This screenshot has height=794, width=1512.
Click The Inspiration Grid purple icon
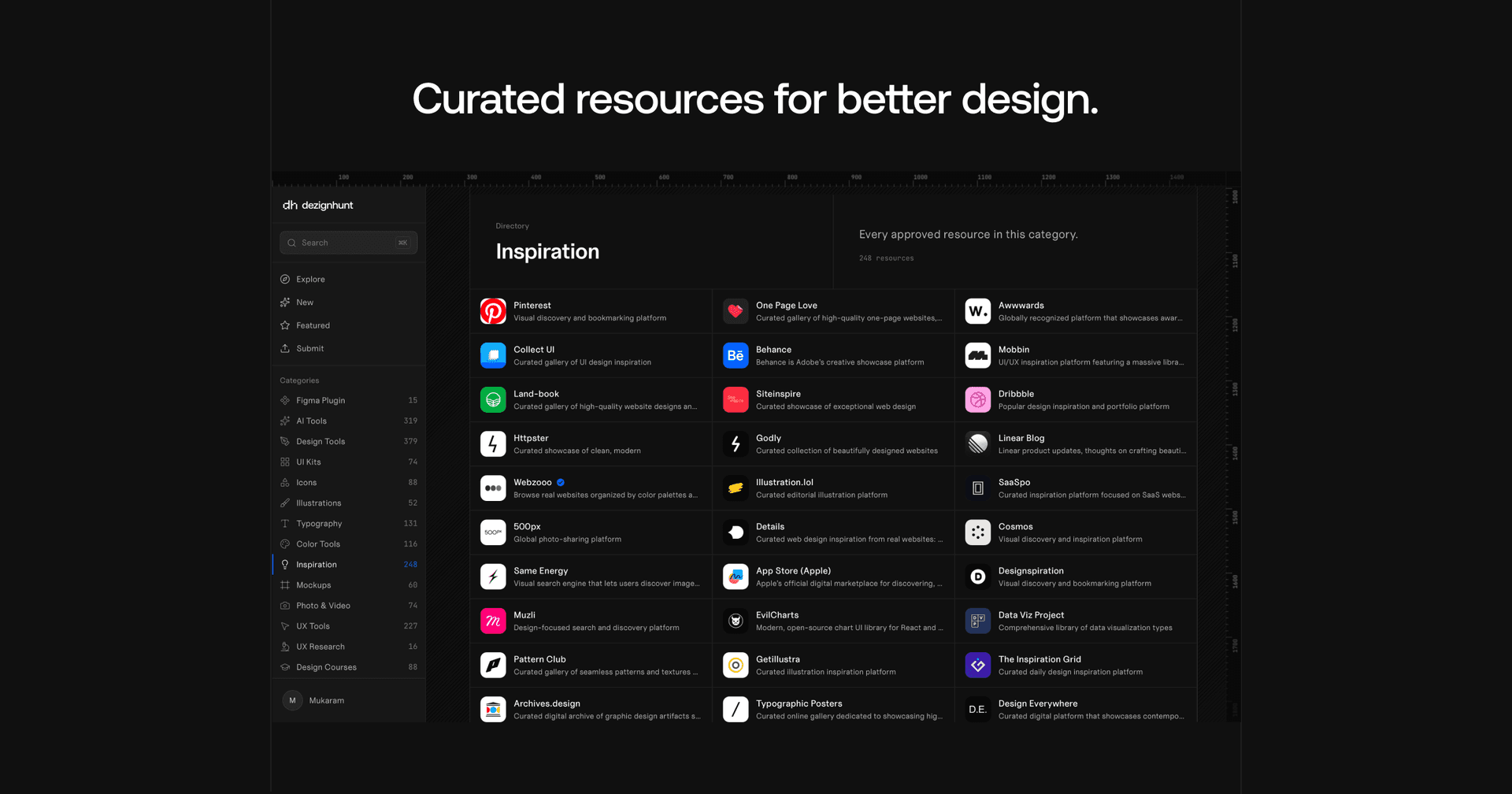[978, 665]
